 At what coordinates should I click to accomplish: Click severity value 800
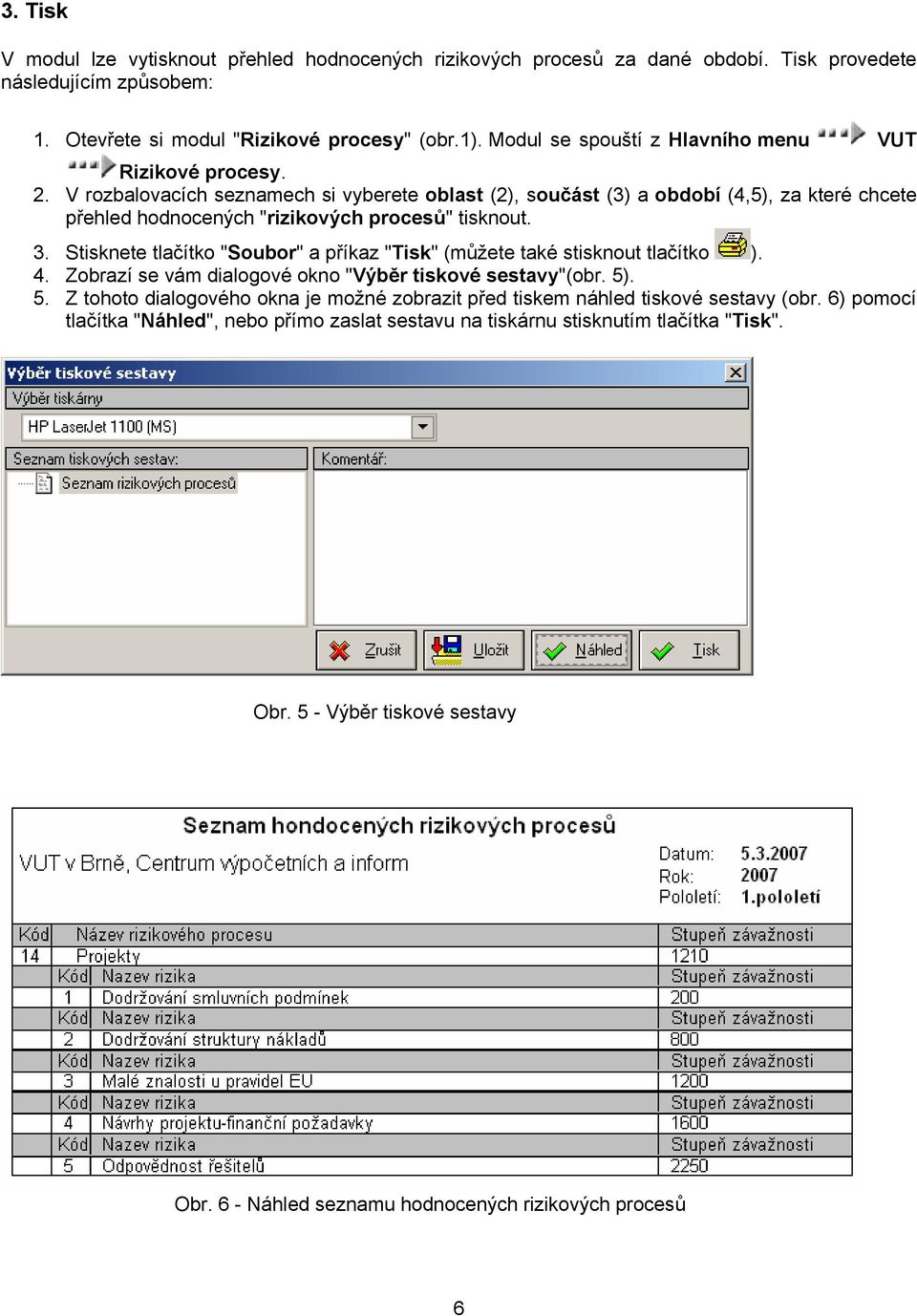(684, 1039)
